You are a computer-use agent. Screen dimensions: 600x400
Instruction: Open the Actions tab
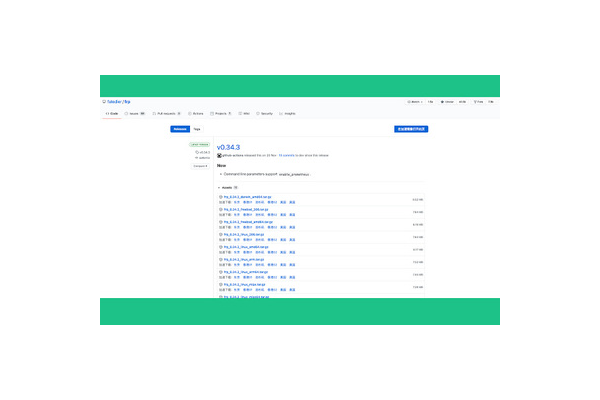(196, 113)
